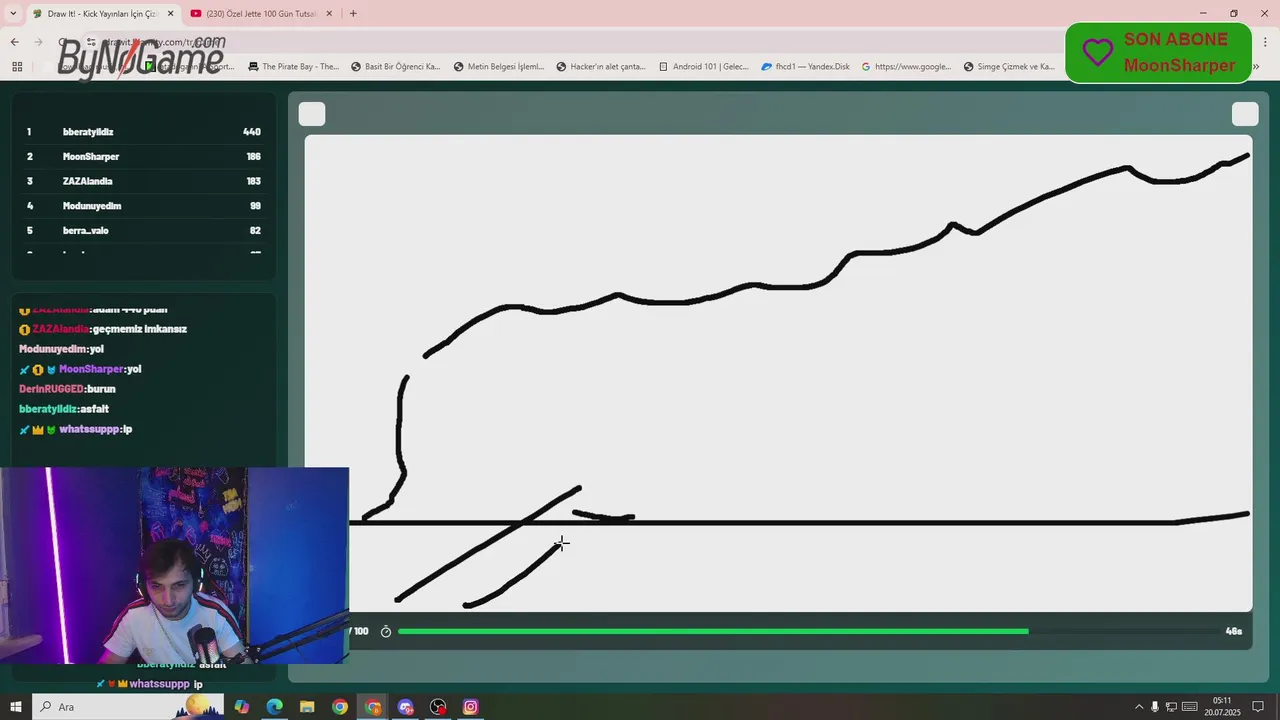Open the touch keyboard tray icon
The image size is (1280, 720).
(1189, 707)
